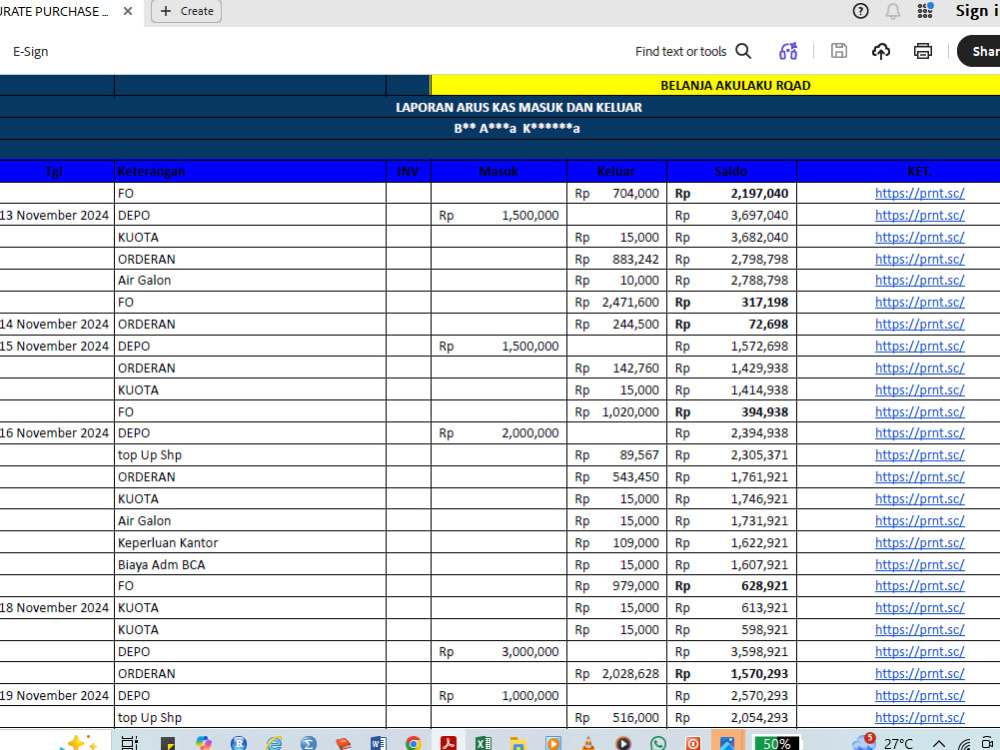Click the cloud upload icon

[x=881, y=51]
